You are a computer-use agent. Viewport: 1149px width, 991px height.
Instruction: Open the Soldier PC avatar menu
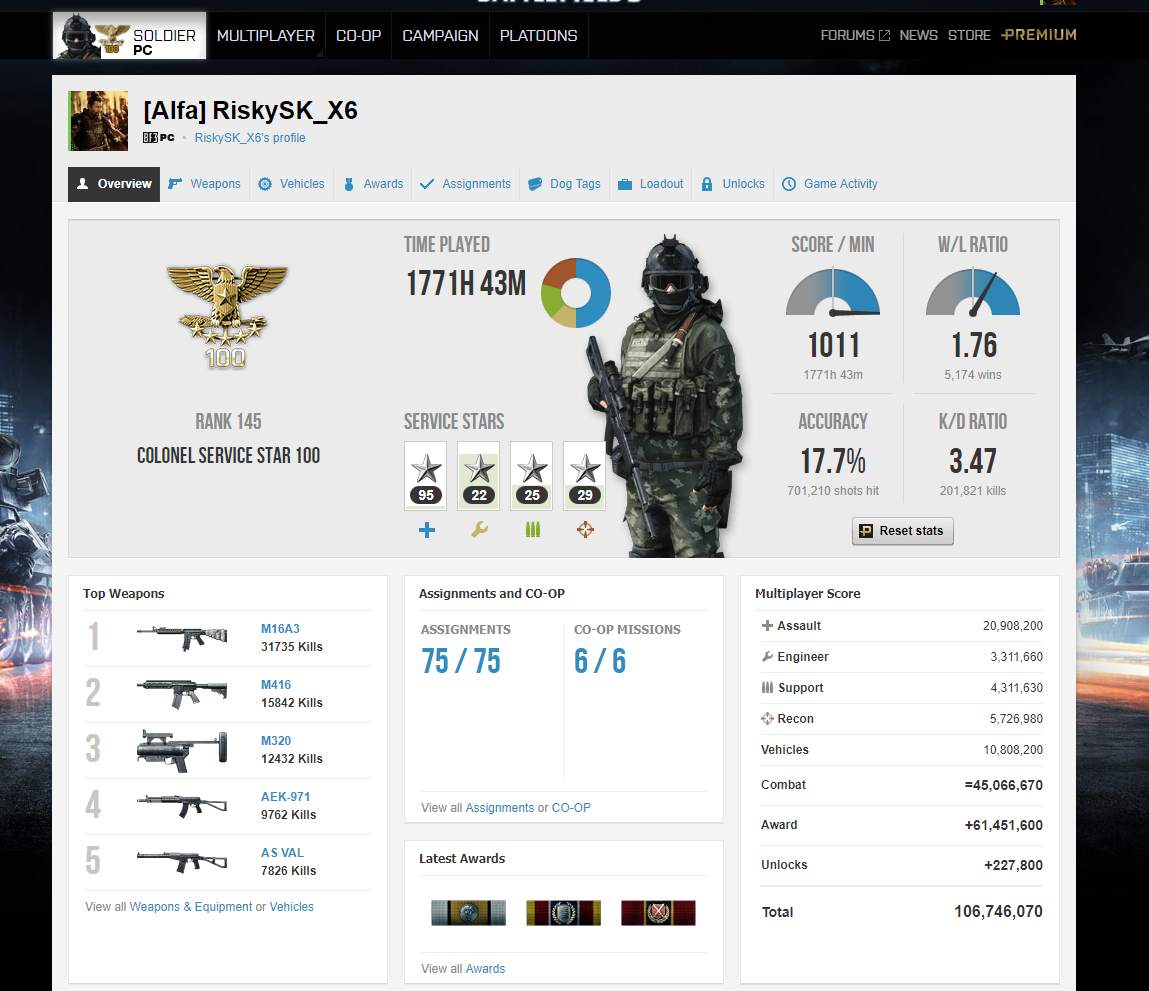point(129,35)
